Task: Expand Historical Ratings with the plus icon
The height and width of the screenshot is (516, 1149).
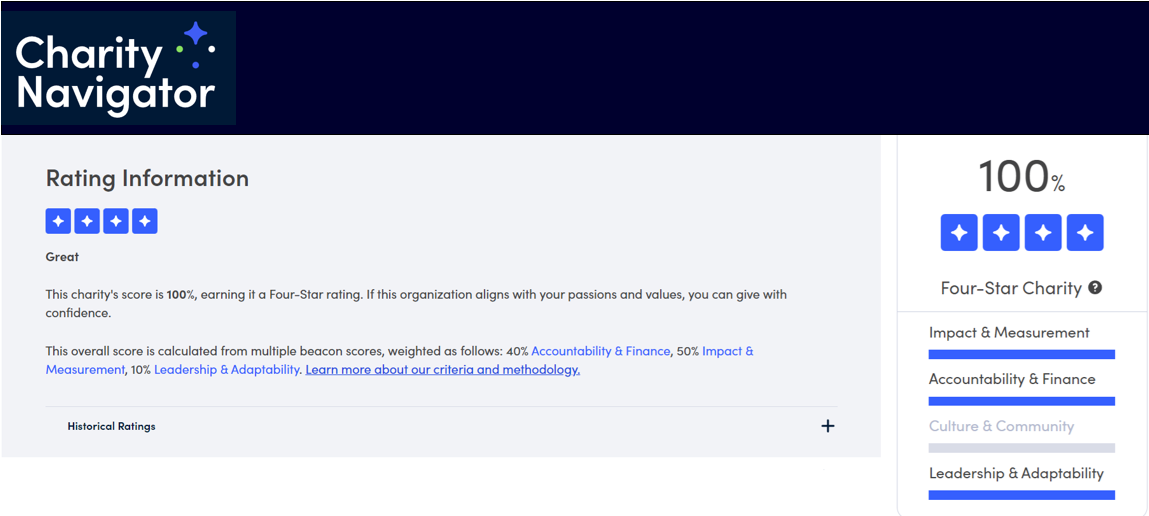Action: (827, 426)
